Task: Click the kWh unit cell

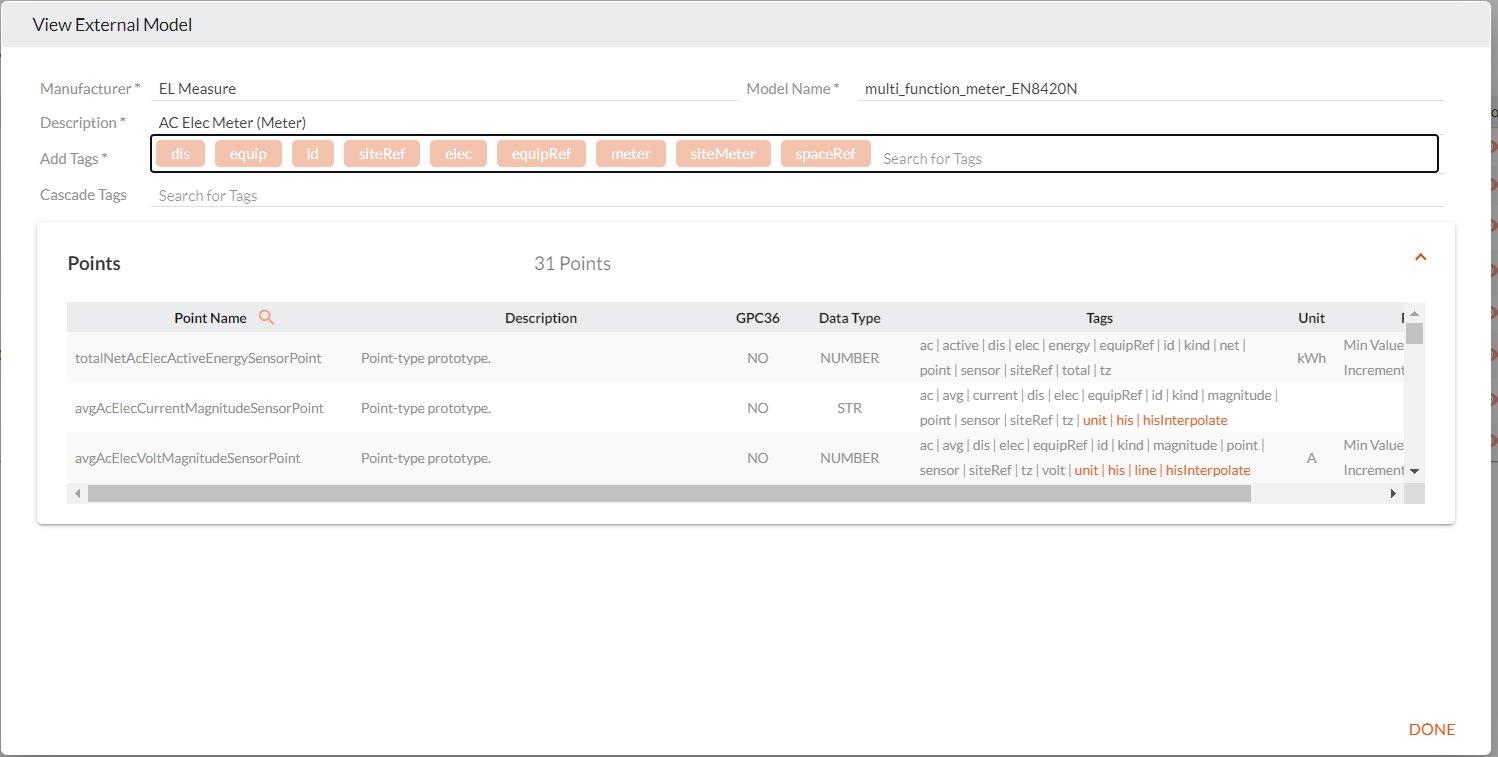Action: pos(1311,358)
